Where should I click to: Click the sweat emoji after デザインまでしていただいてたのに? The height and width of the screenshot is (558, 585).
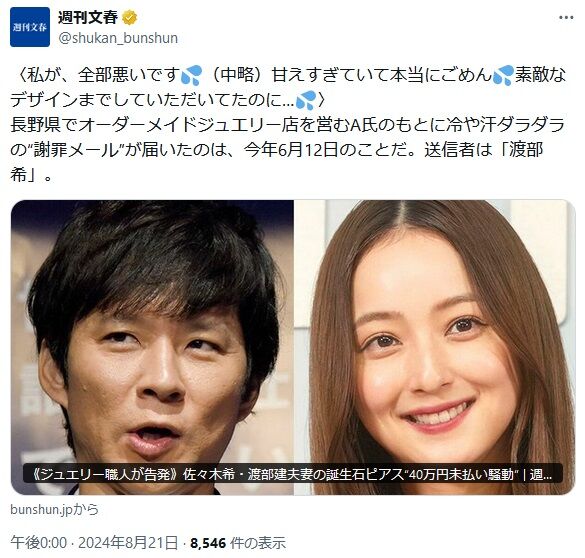(306, 100)
